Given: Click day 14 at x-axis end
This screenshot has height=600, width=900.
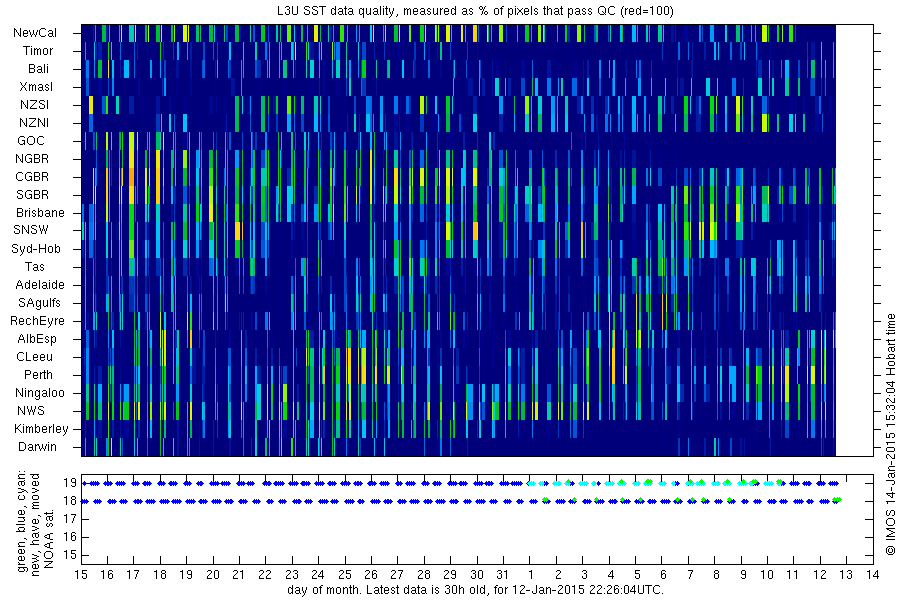Looking at the screenshot, I should point(873,575).
